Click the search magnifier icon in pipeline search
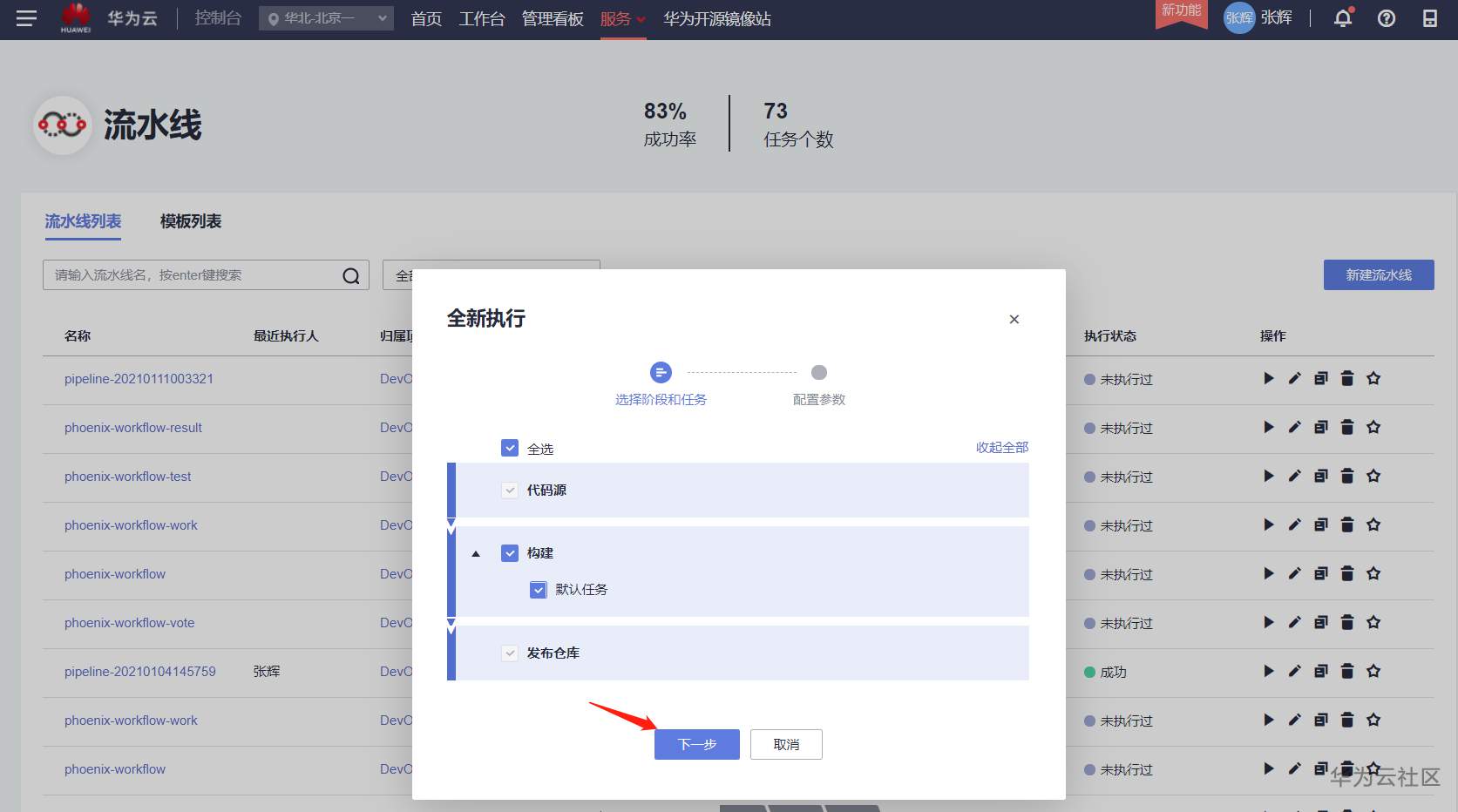The image size is (1458, 812). pyautogui.click(x=351, y=275)
